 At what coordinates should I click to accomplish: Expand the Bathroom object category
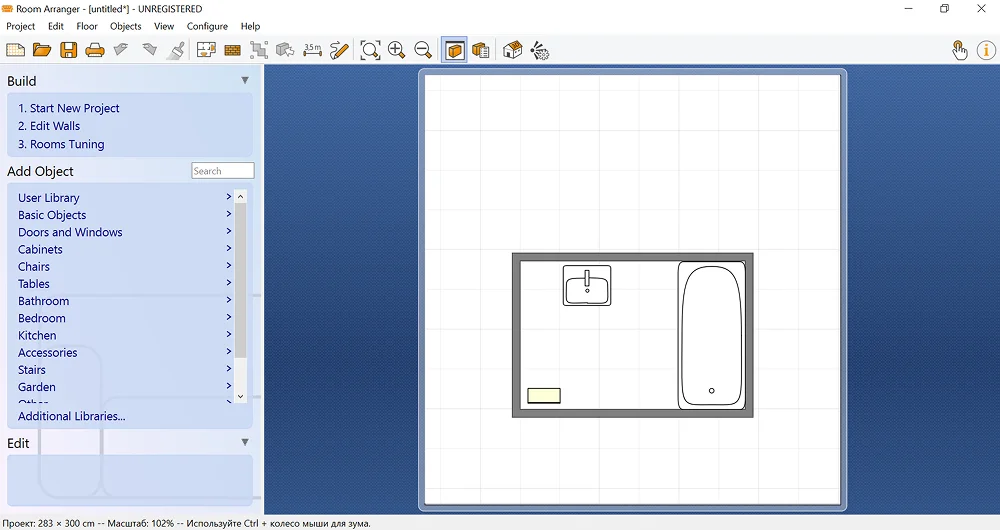43,301
